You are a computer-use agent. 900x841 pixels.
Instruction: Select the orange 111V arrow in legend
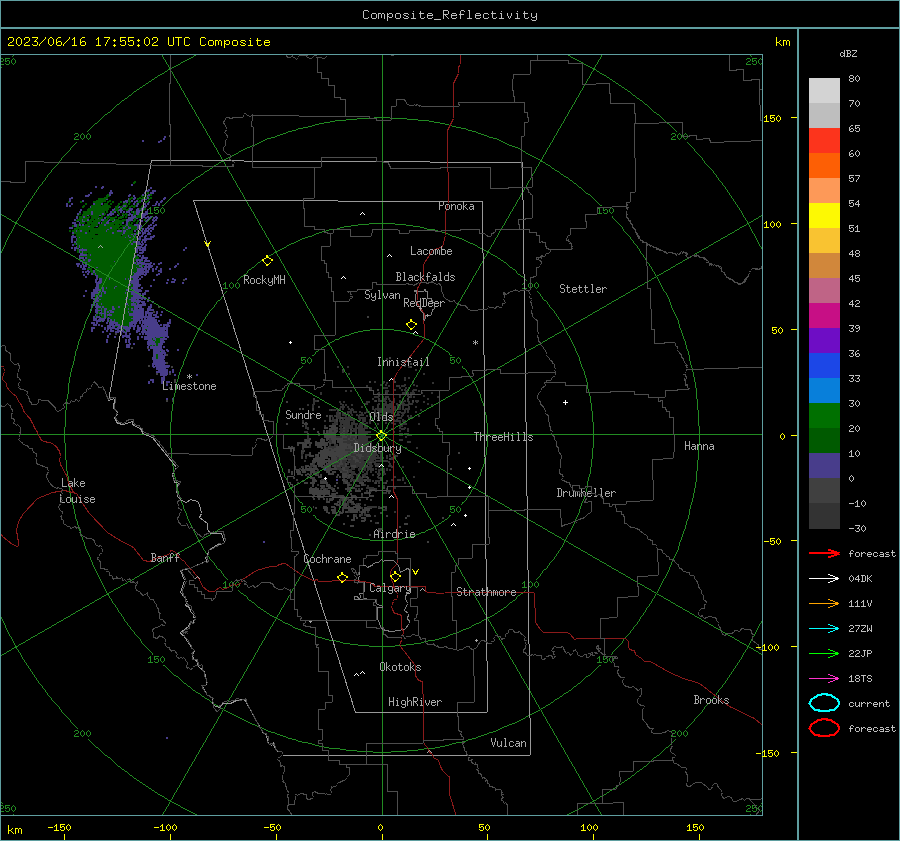coord(824,603)
